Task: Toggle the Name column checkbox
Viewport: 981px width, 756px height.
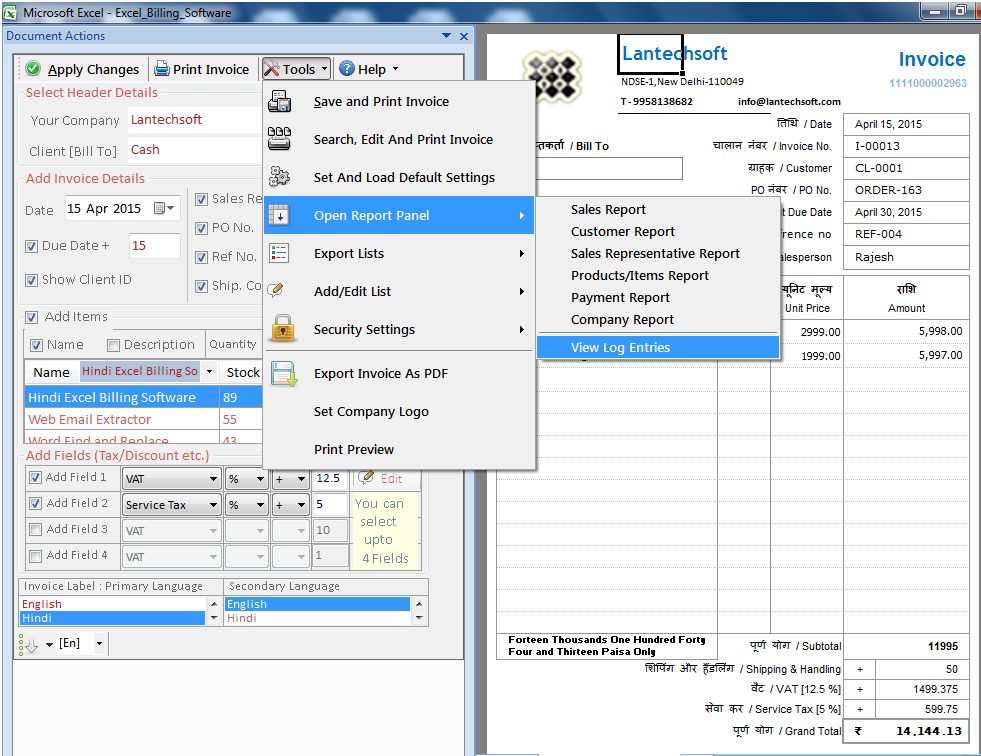Action: tap(36, 345)
